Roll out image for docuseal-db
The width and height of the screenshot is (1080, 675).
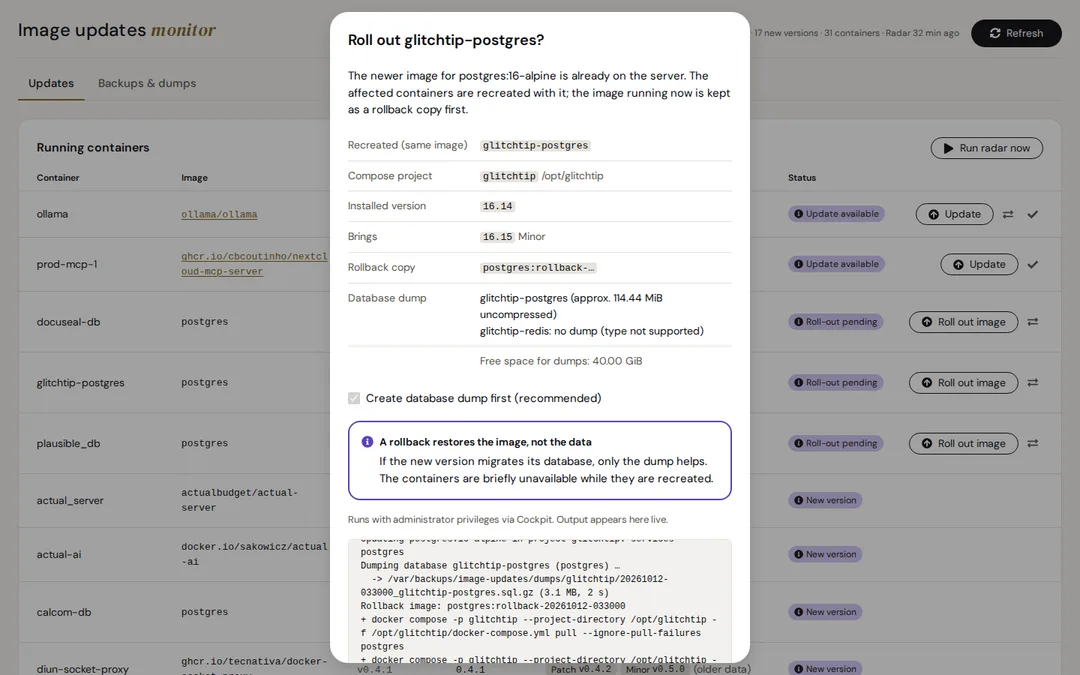coord(963,322)
